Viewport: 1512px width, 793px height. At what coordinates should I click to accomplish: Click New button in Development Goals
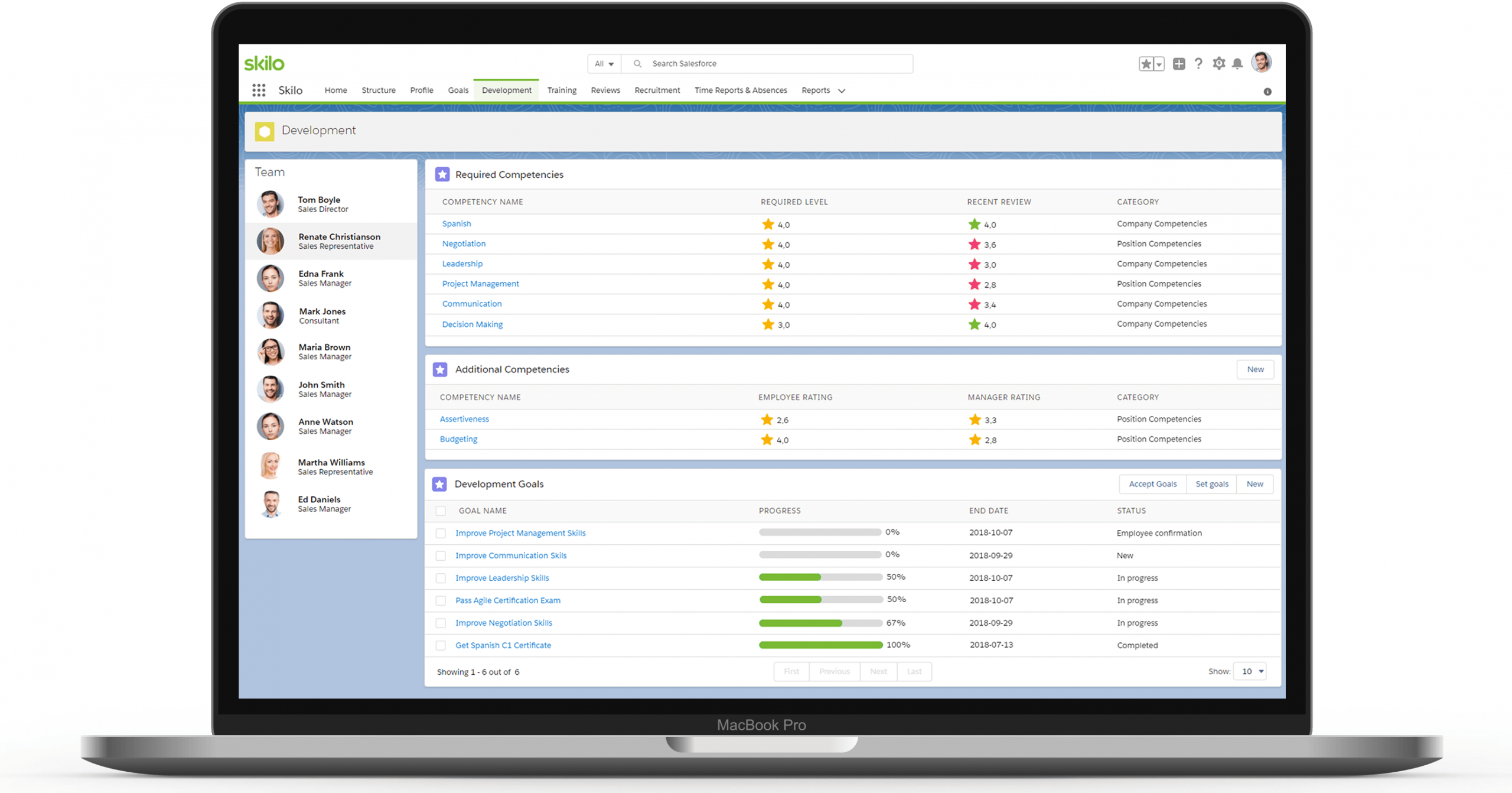pyautogui.click(x=1257, y=484)
